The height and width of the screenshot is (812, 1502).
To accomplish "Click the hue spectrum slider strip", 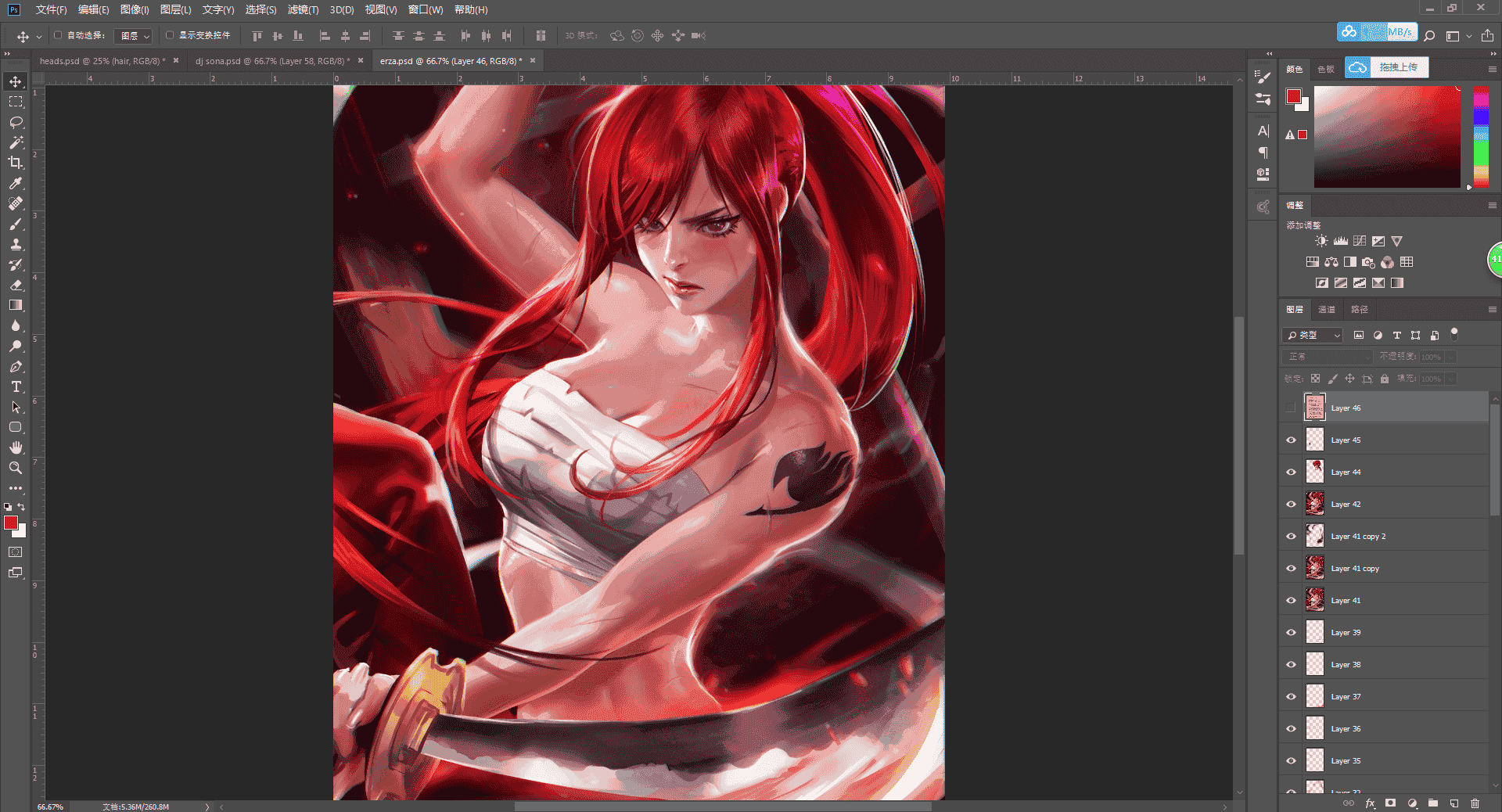I will click(x=1481, y=137).
